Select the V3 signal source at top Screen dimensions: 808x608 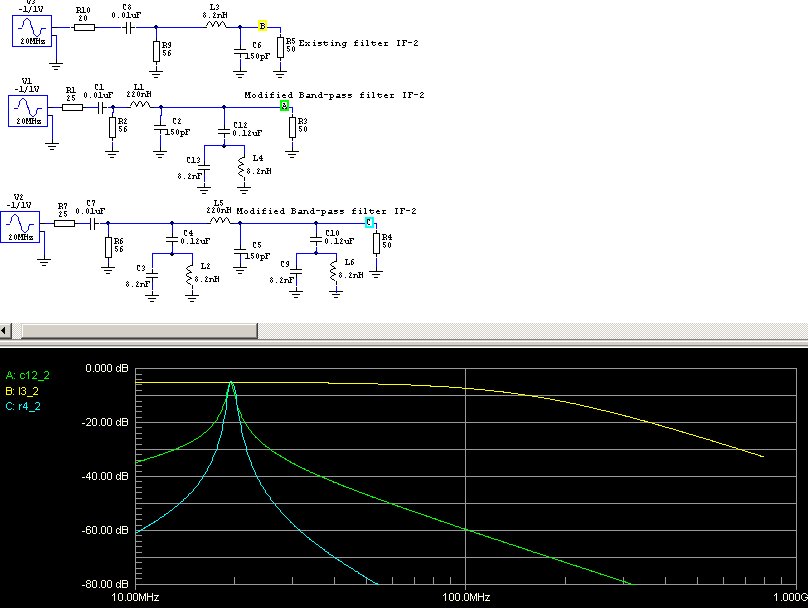click(32, 31)
